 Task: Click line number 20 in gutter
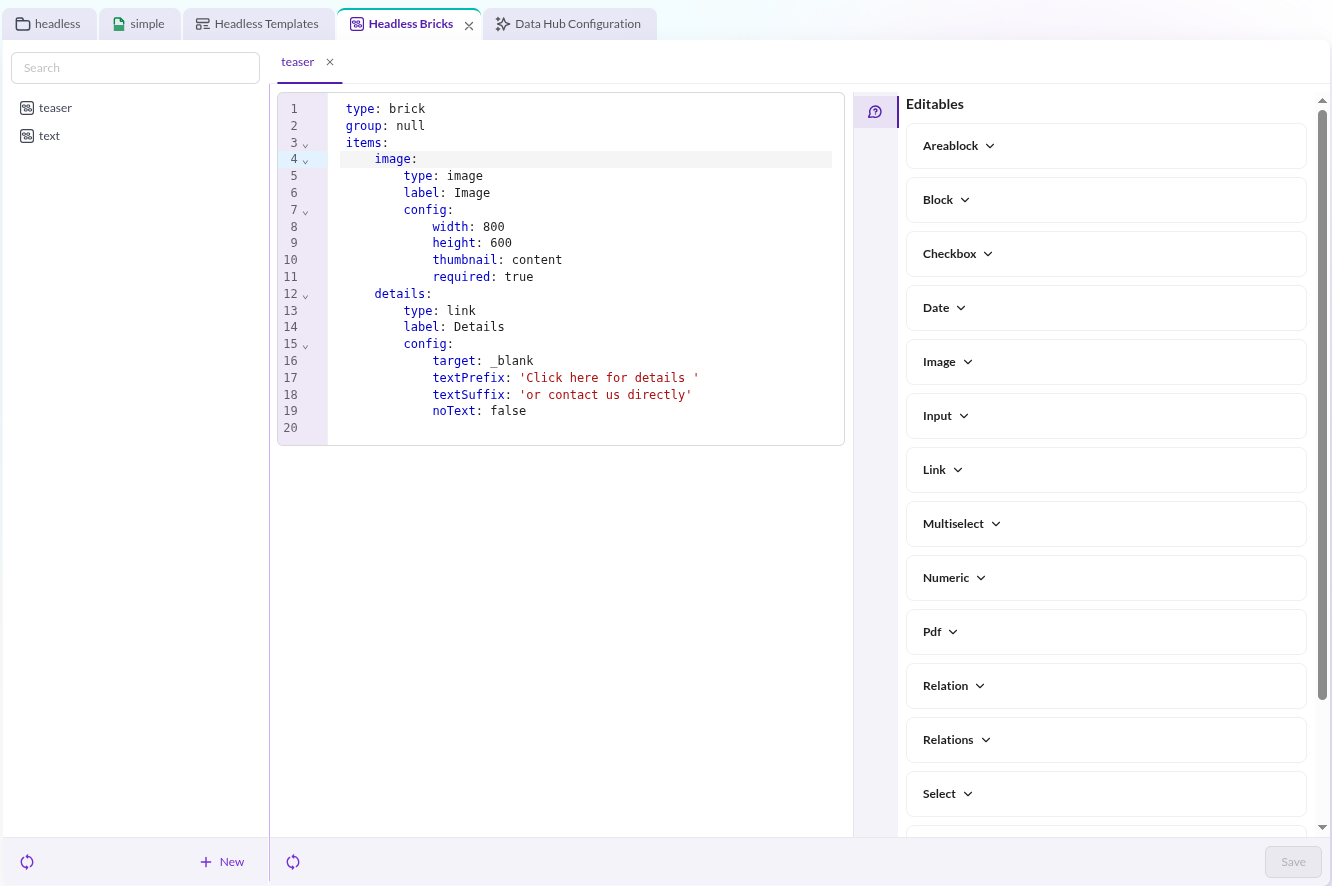(x=291, y=428)
